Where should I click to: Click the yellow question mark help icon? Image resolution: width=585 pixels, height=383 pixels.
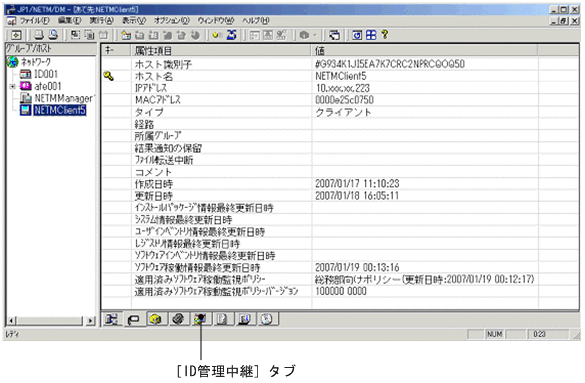tap(385, 35)
